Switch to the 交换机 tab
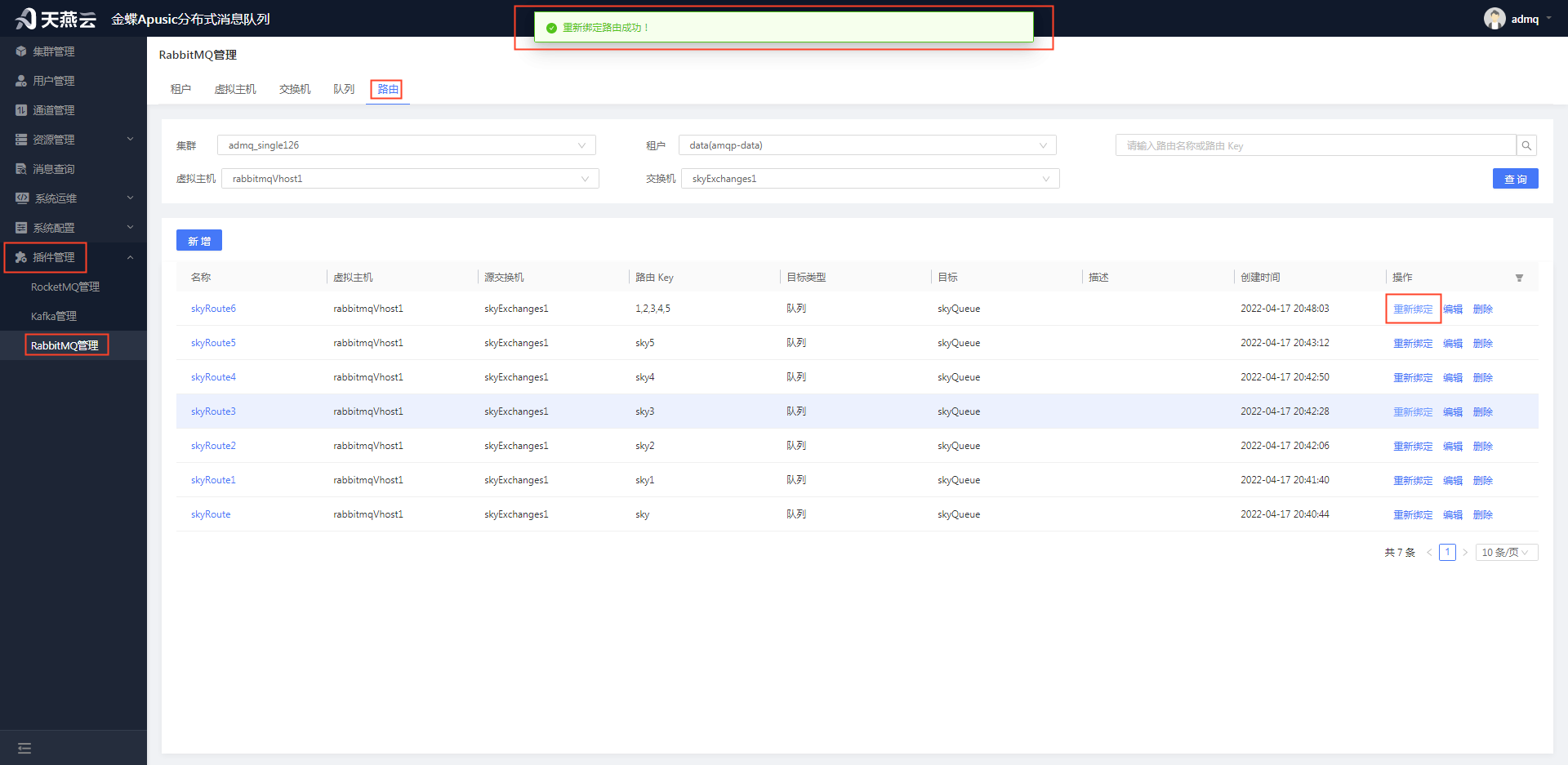The image size is (1568, 765). point(295,89)
